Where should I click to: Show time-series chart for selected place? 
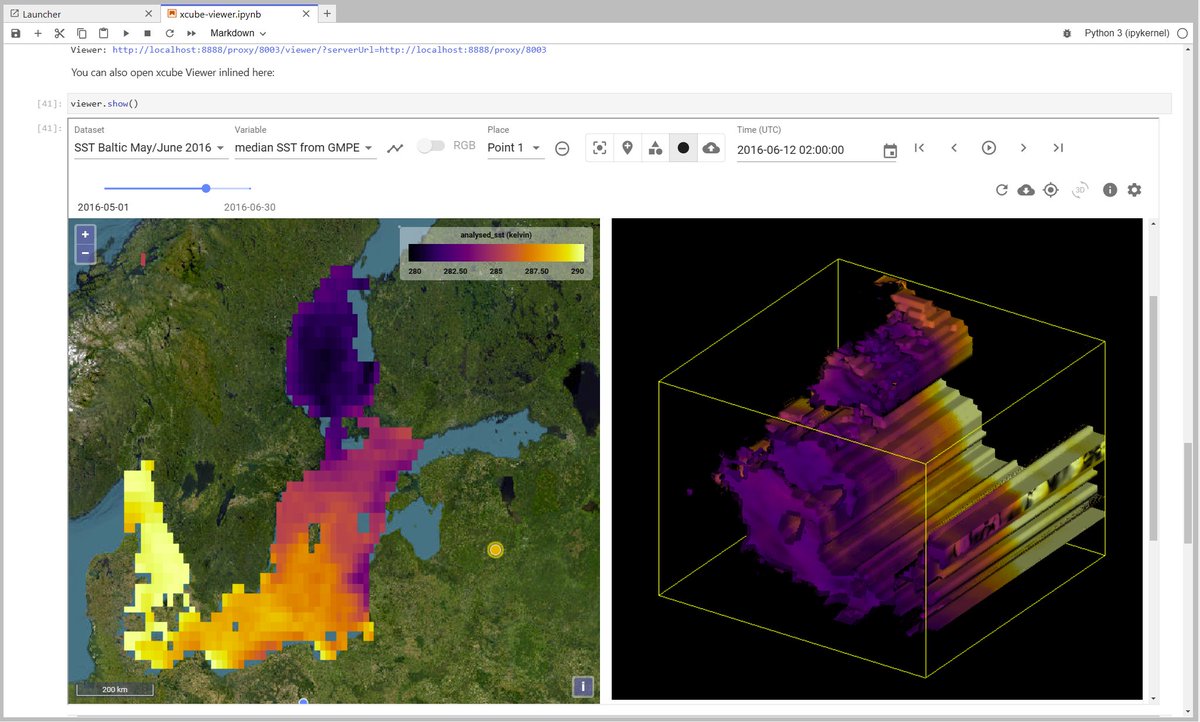395,147
